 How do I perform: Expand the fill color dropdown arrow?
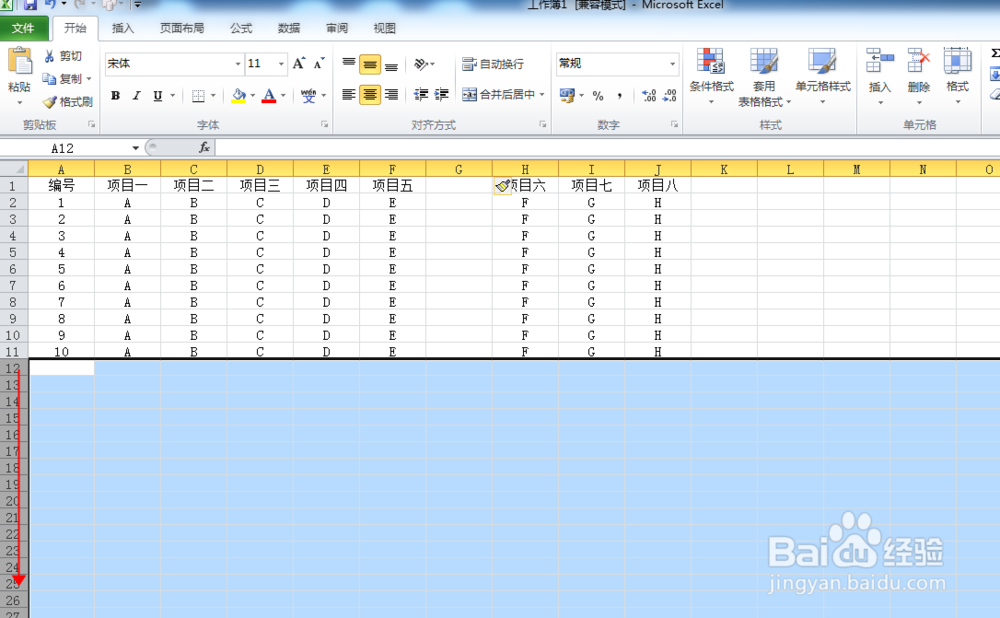coord(253,96)
